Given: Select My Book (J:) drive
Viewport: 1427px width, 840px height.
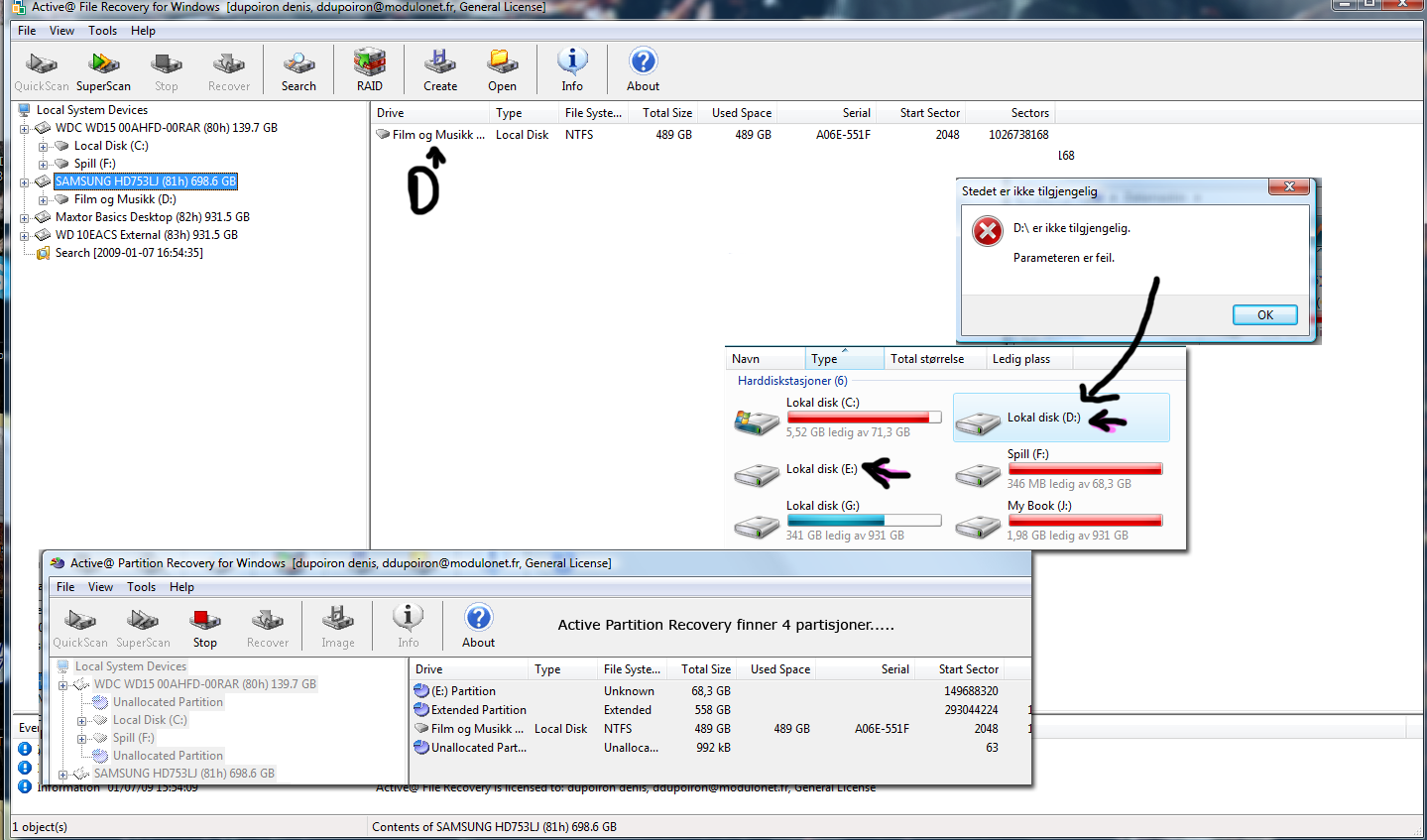Looking at the screenshot, I should [x=1058, y=521].
